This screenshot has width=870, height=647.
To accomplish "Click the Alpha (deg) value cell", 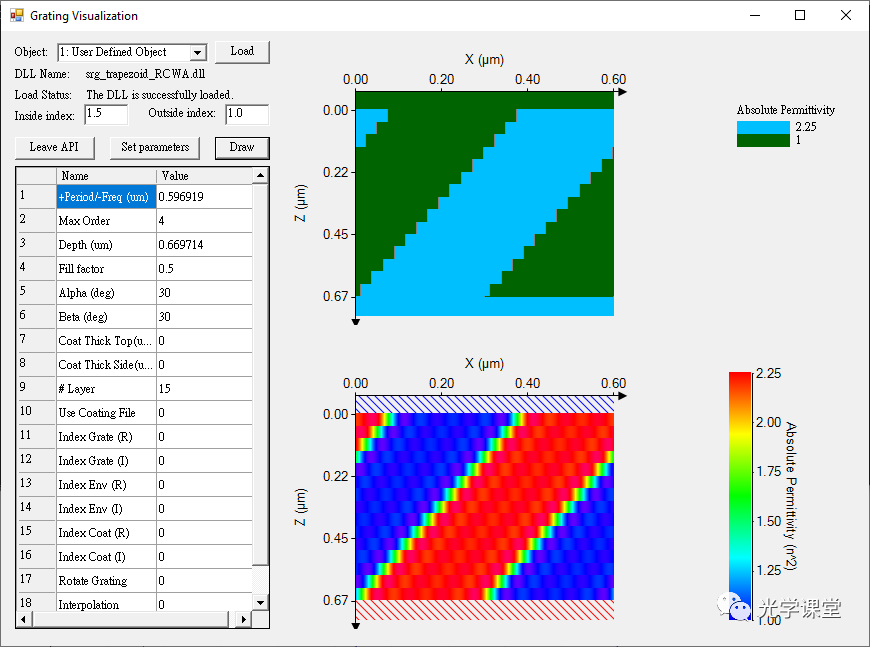I will (x=204, y=293).
